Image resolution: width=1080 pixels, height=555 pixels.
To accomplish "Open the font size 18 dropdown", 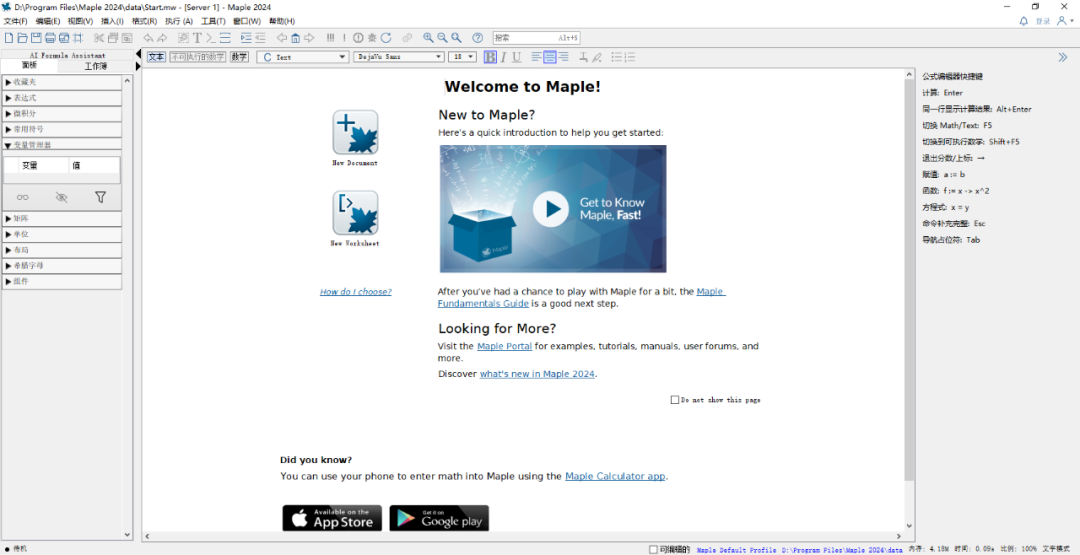I will click(x=462, y=57).
